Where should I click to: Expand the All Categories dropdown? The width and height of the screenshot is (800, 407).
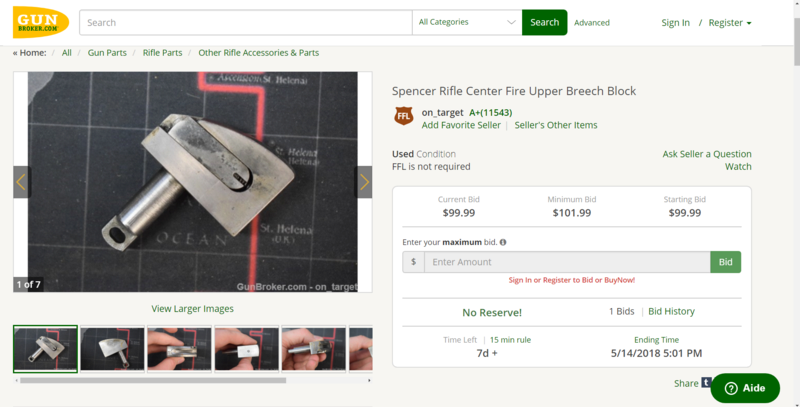[467, 22]
